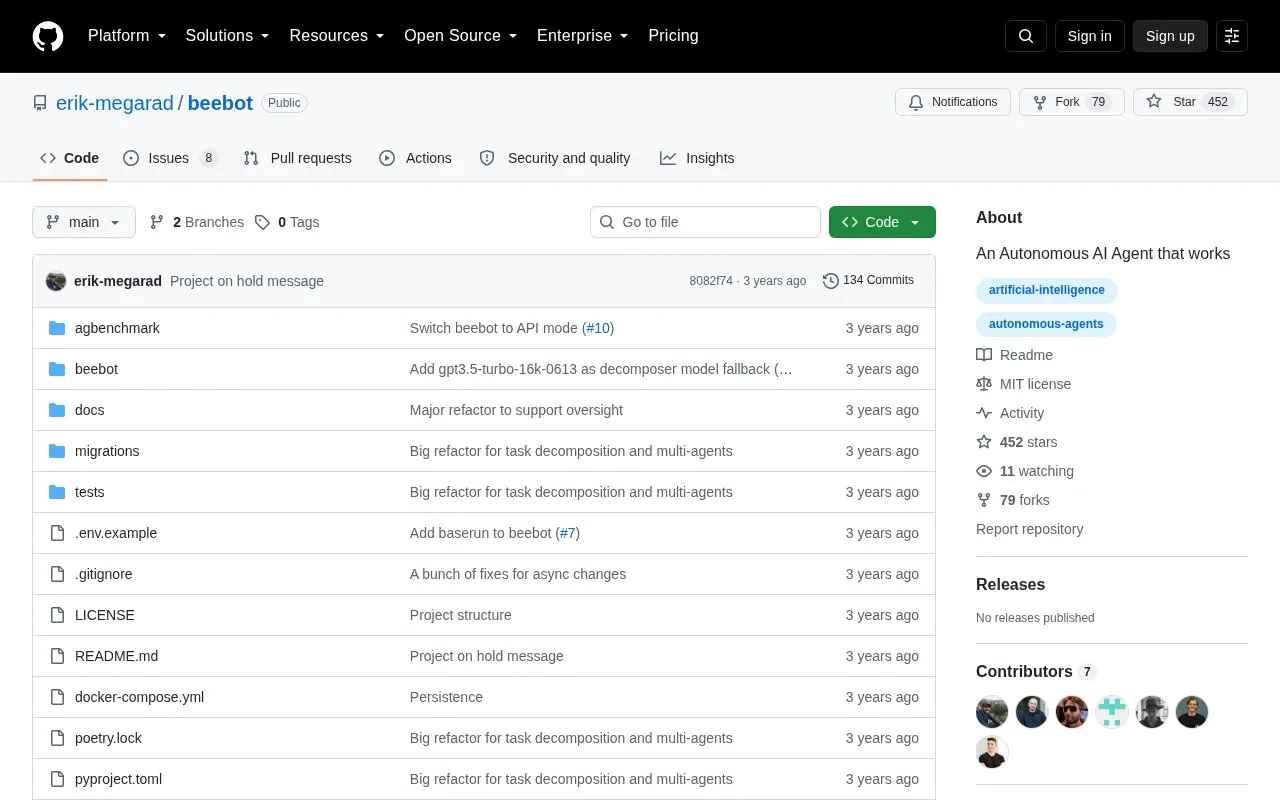Open the Actions tab
The image size is (1280, 800).
(415, 158)
